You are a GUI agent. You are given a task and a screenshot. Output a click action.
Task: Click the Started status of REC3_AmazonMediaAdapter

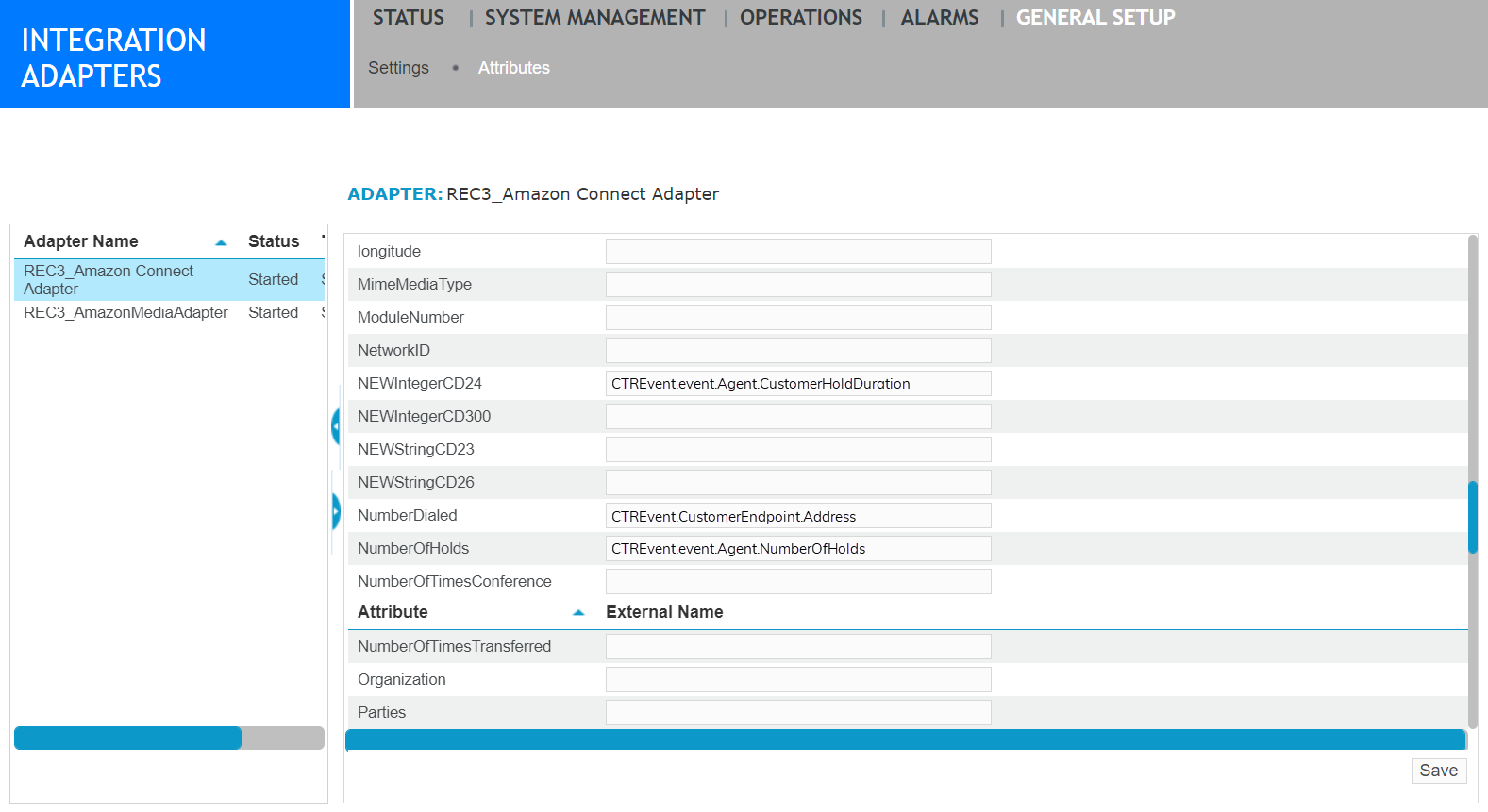click(x=273, y=312)
